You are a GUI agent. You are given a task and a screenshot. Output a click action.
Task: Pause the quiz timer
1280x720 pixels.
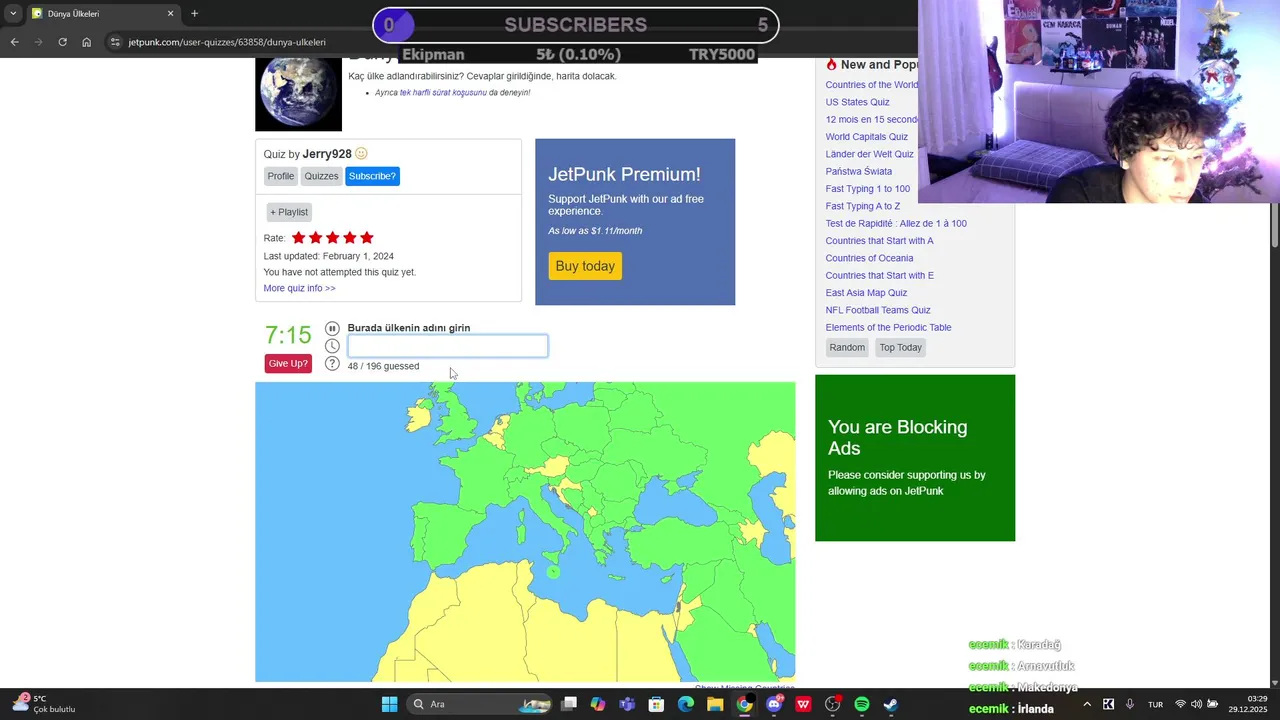tap(332, 328)
